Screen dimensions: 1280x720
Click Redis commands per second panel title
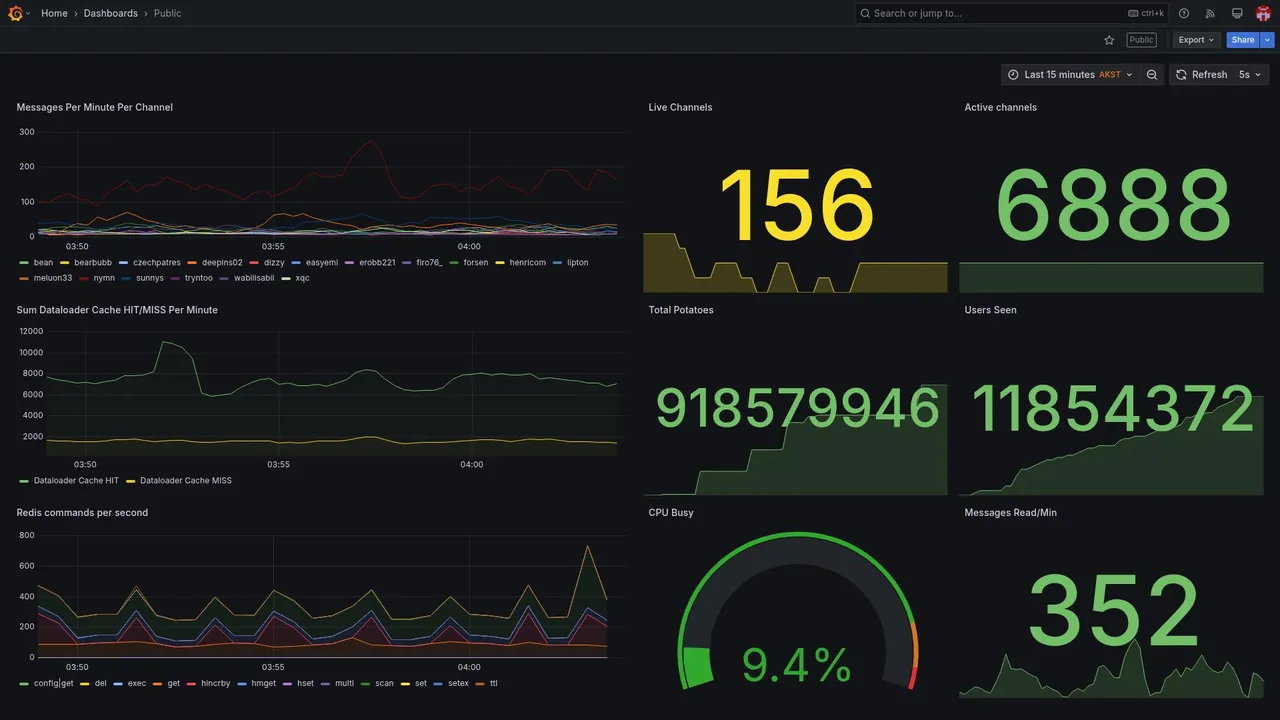(82, 513)
